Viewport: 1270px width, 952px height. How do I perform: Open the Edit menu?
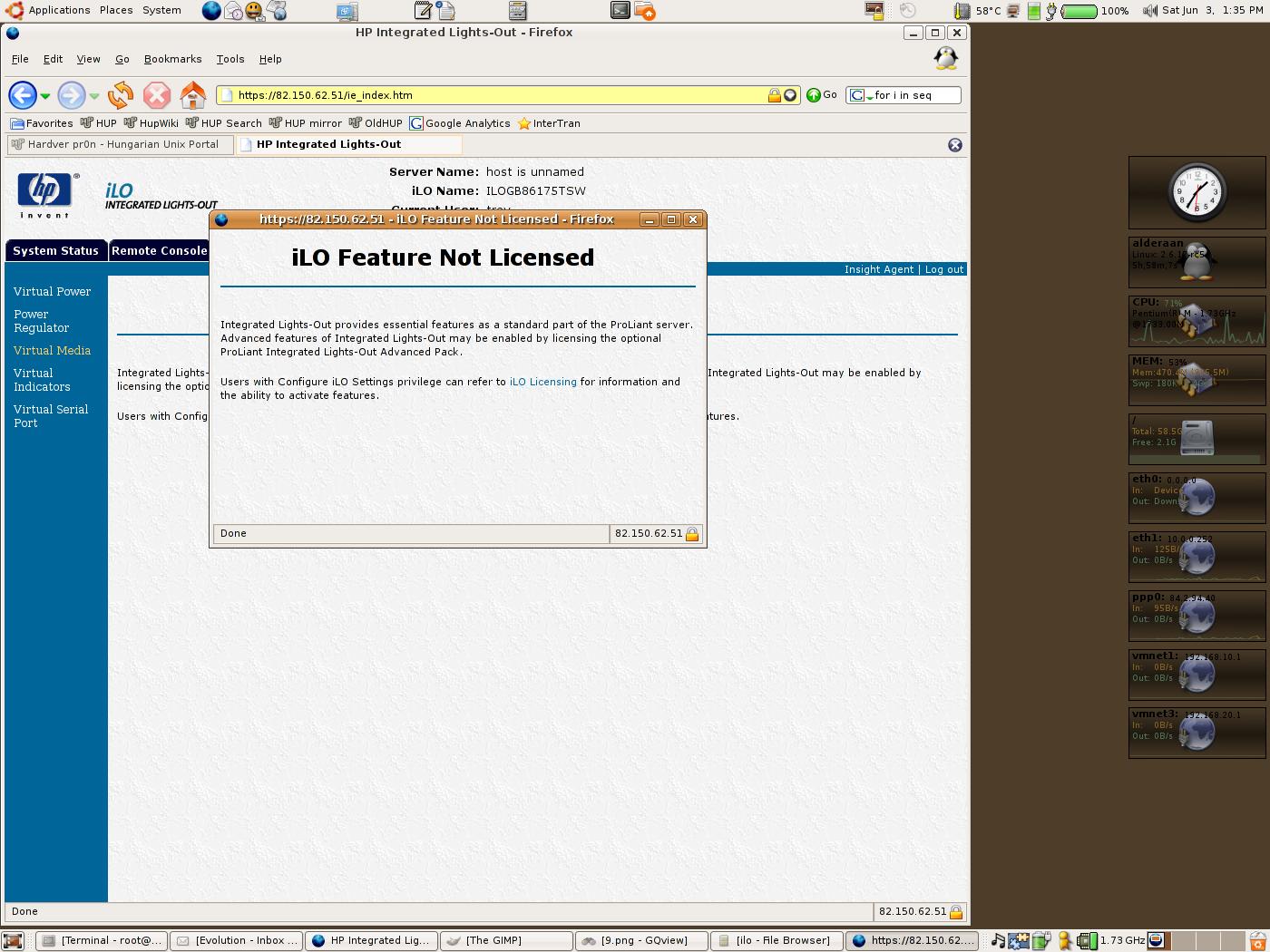[54, 59]
